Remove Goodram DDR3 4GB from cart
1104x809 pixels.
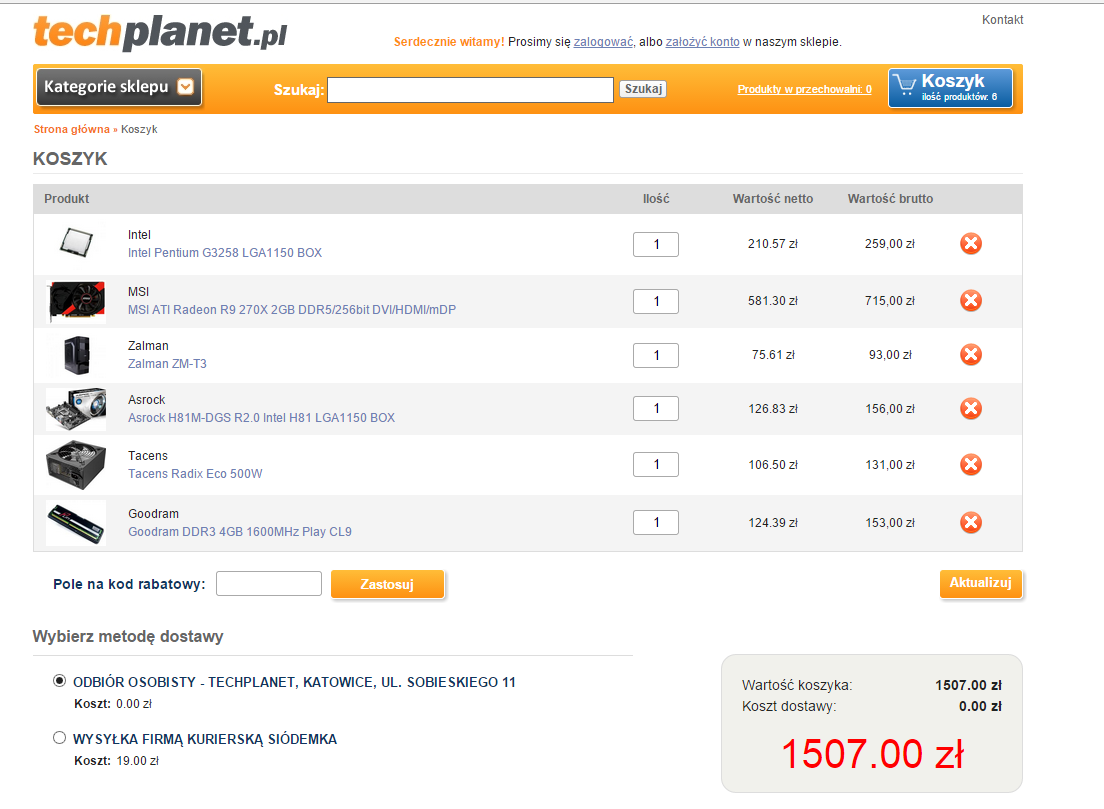[x=971, y=522]
